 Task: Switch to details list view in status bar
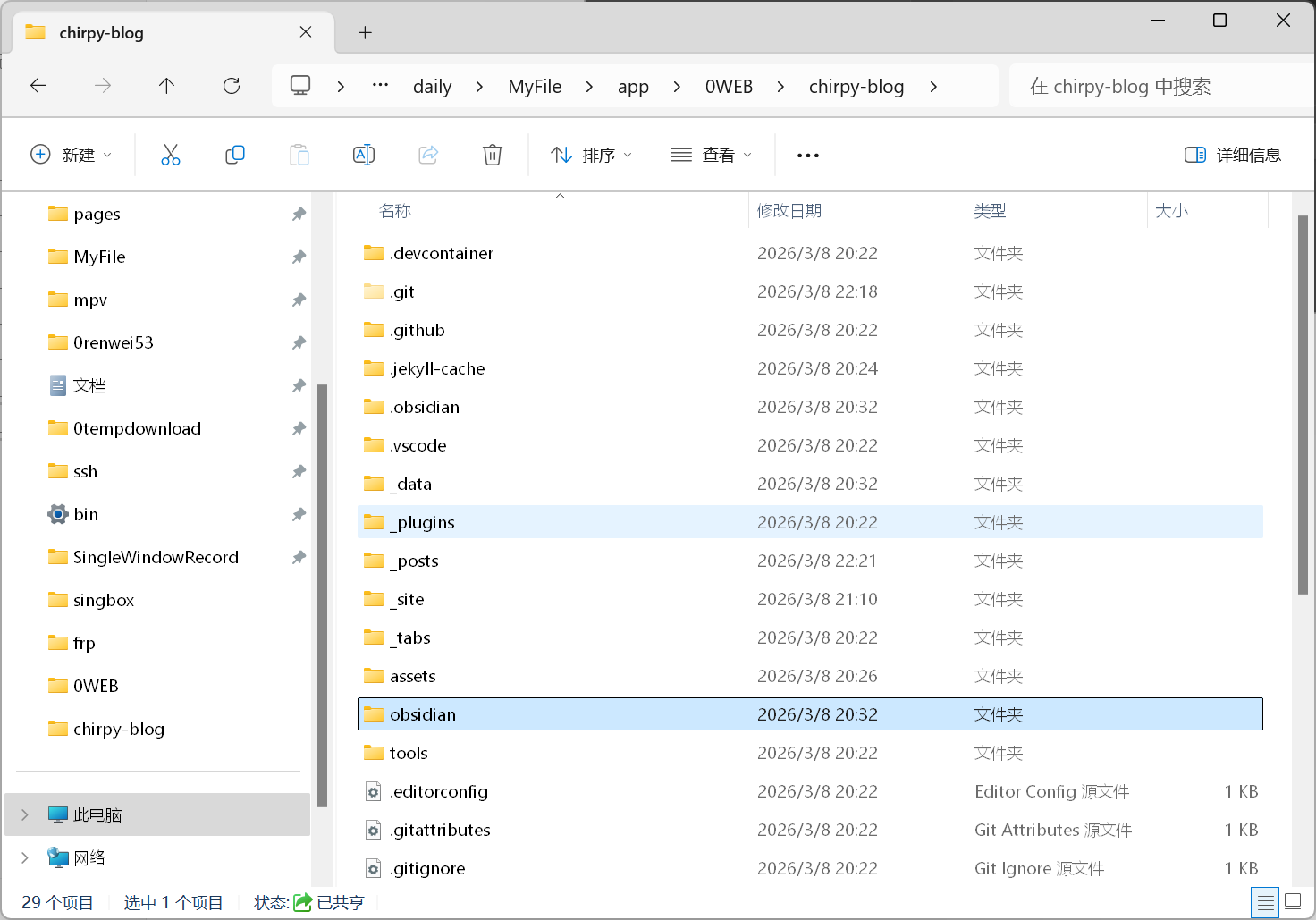click(x=1265, y=901)
